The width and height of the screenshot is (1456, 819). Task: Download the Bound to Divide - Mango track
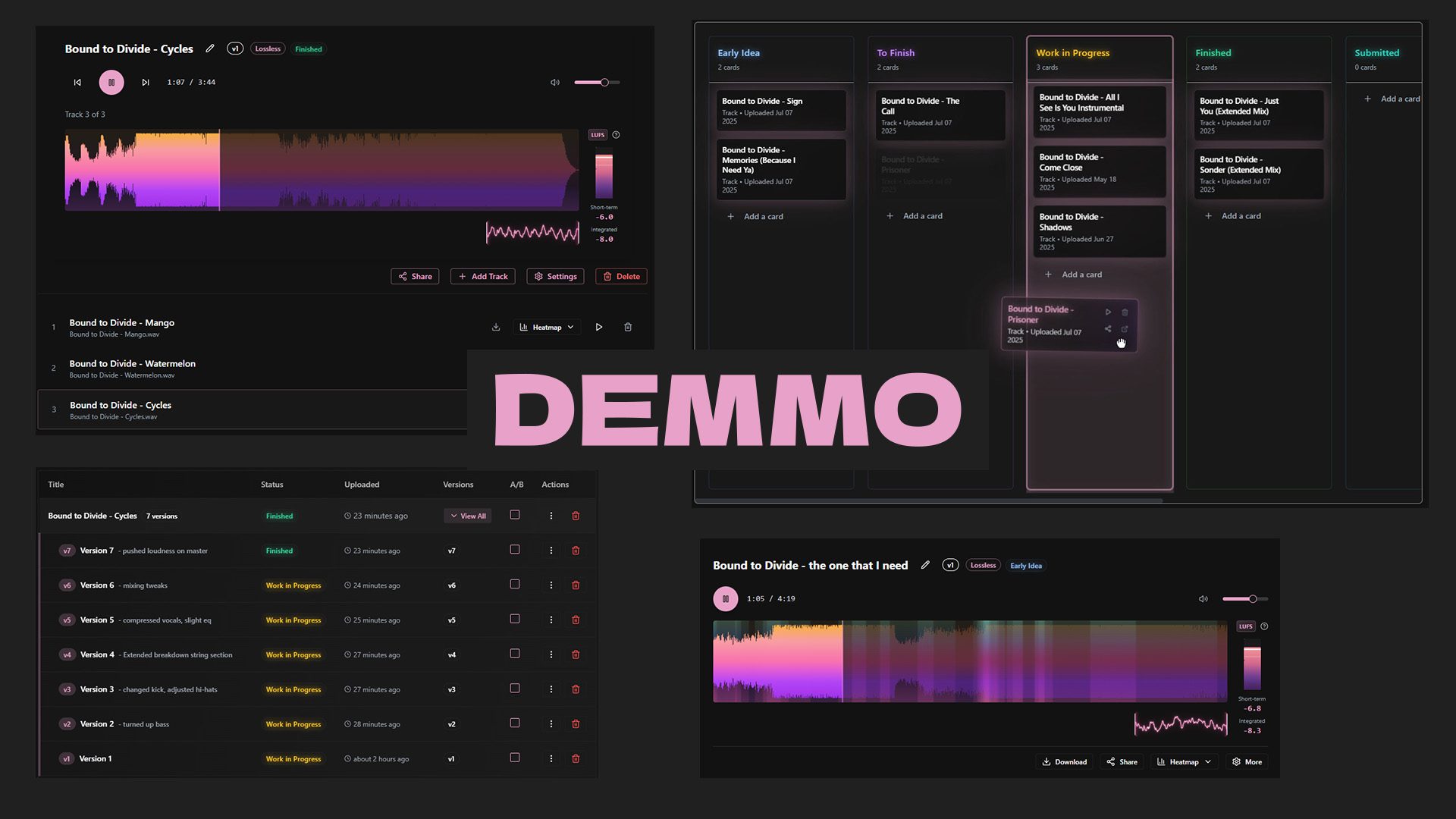pos(496,327)
